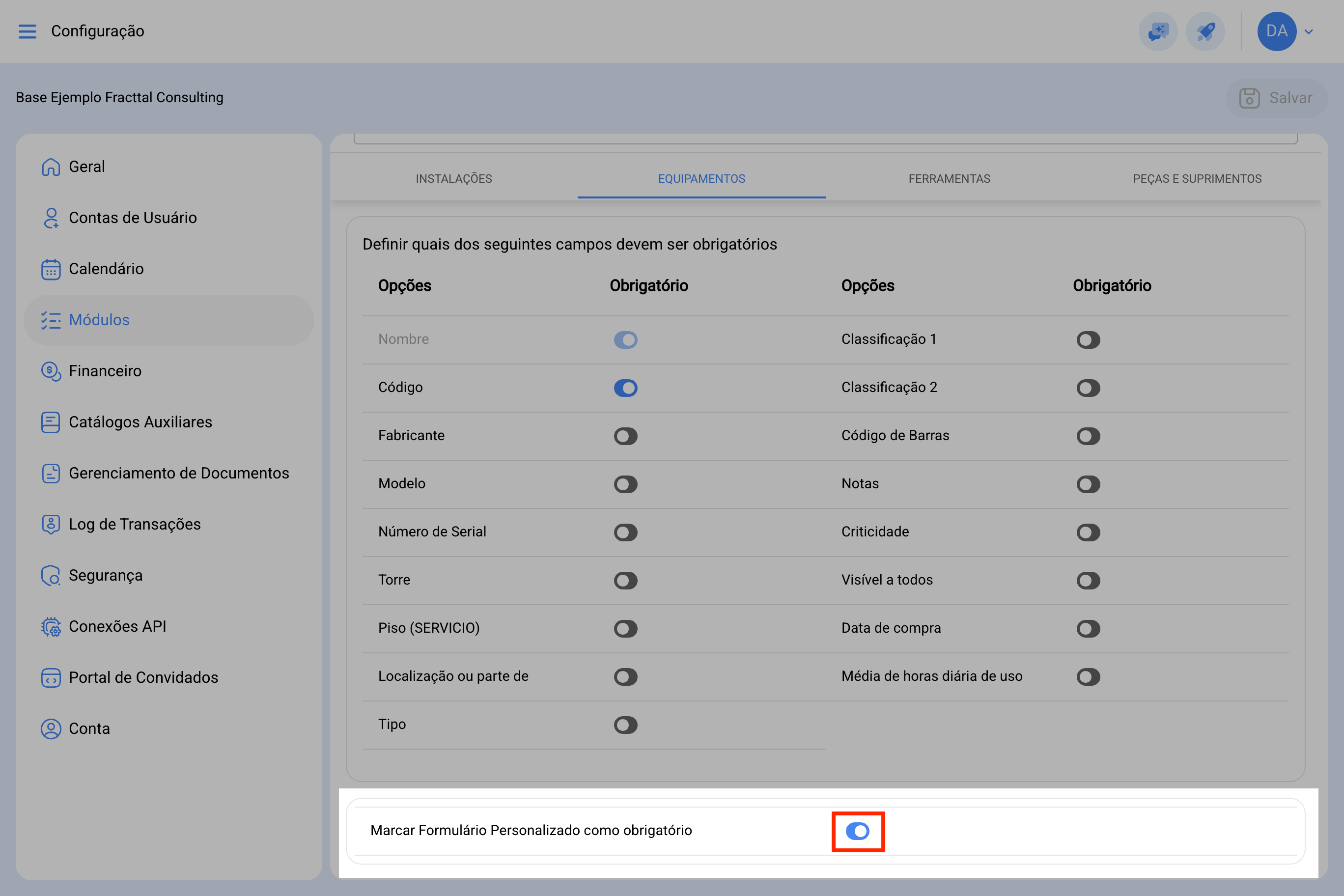This screenshot has height=896, width=1344.
Task: Click the Catálogos Auxiliares book icon
Action: pos(51,422)
